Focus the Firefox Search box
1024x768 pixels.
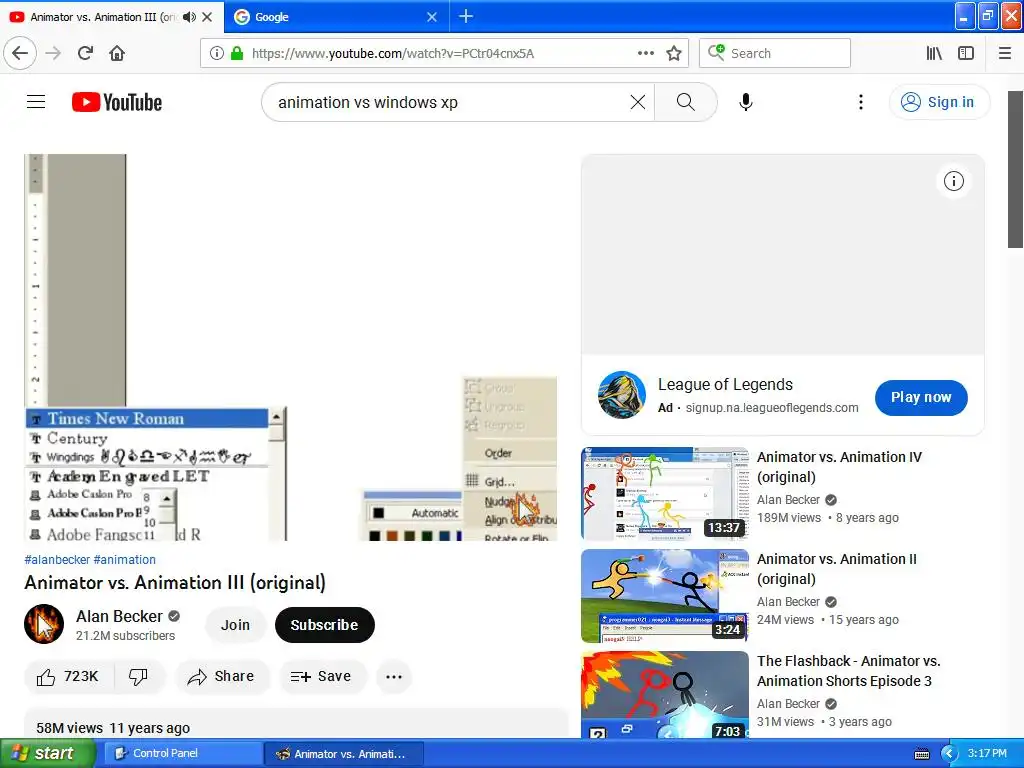coord(775,53)
